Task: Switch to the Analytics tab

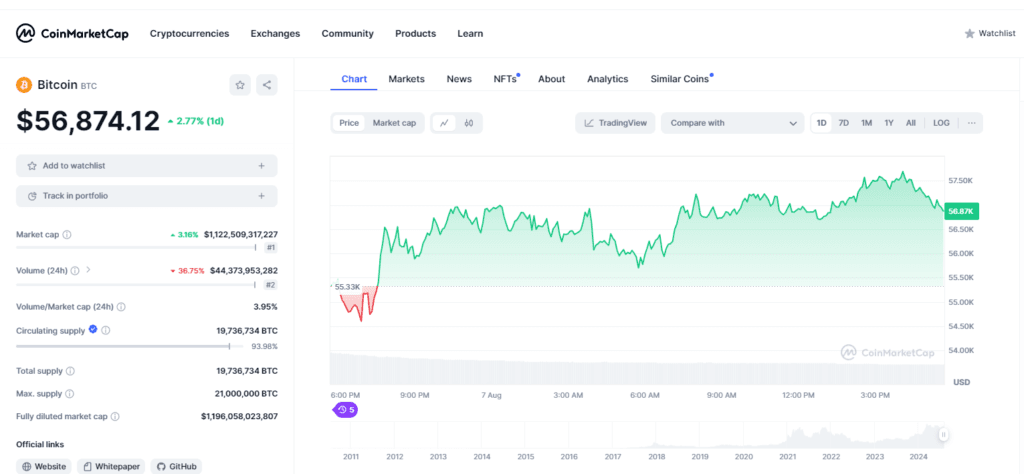Action: tap(607, 79)
